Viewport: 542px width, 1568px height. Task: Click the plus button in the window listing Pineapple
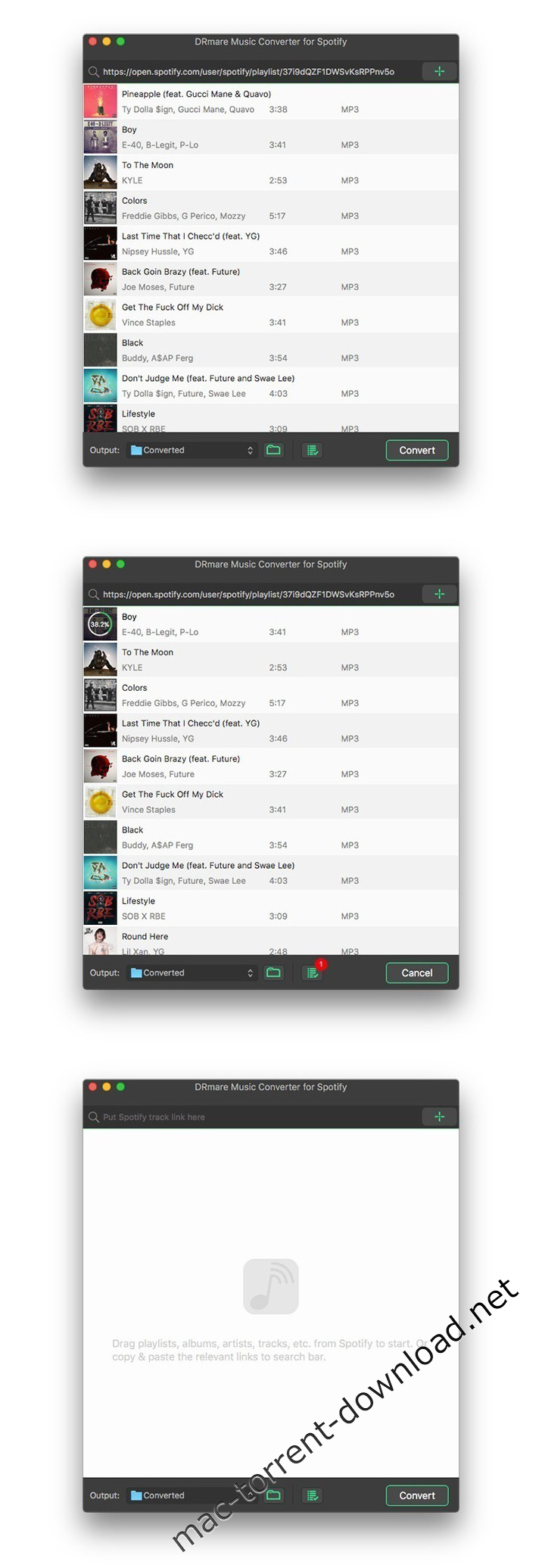click(439, 71)
